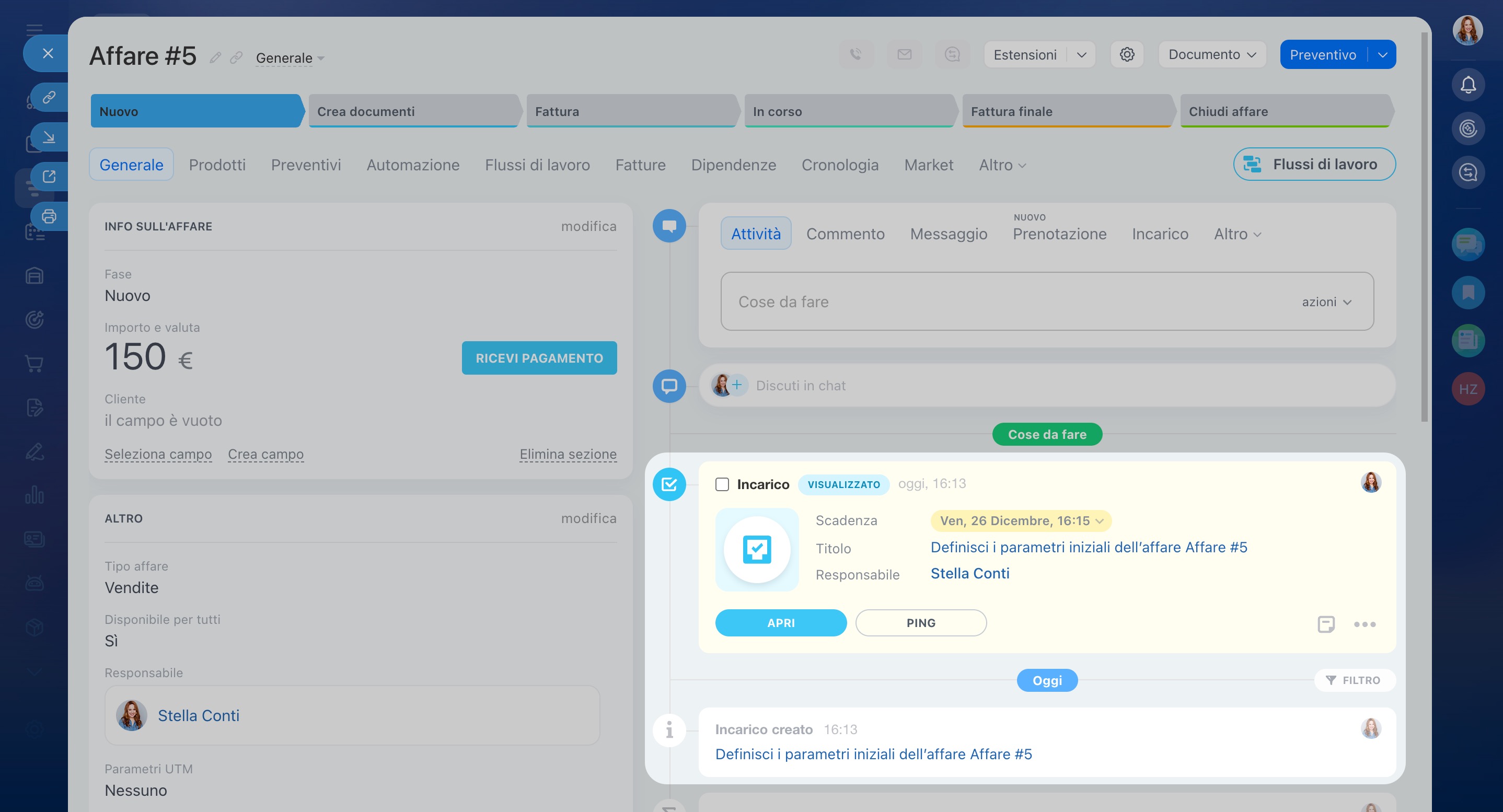Click the RICEVI PAGAMENTO button

point(538,358)
